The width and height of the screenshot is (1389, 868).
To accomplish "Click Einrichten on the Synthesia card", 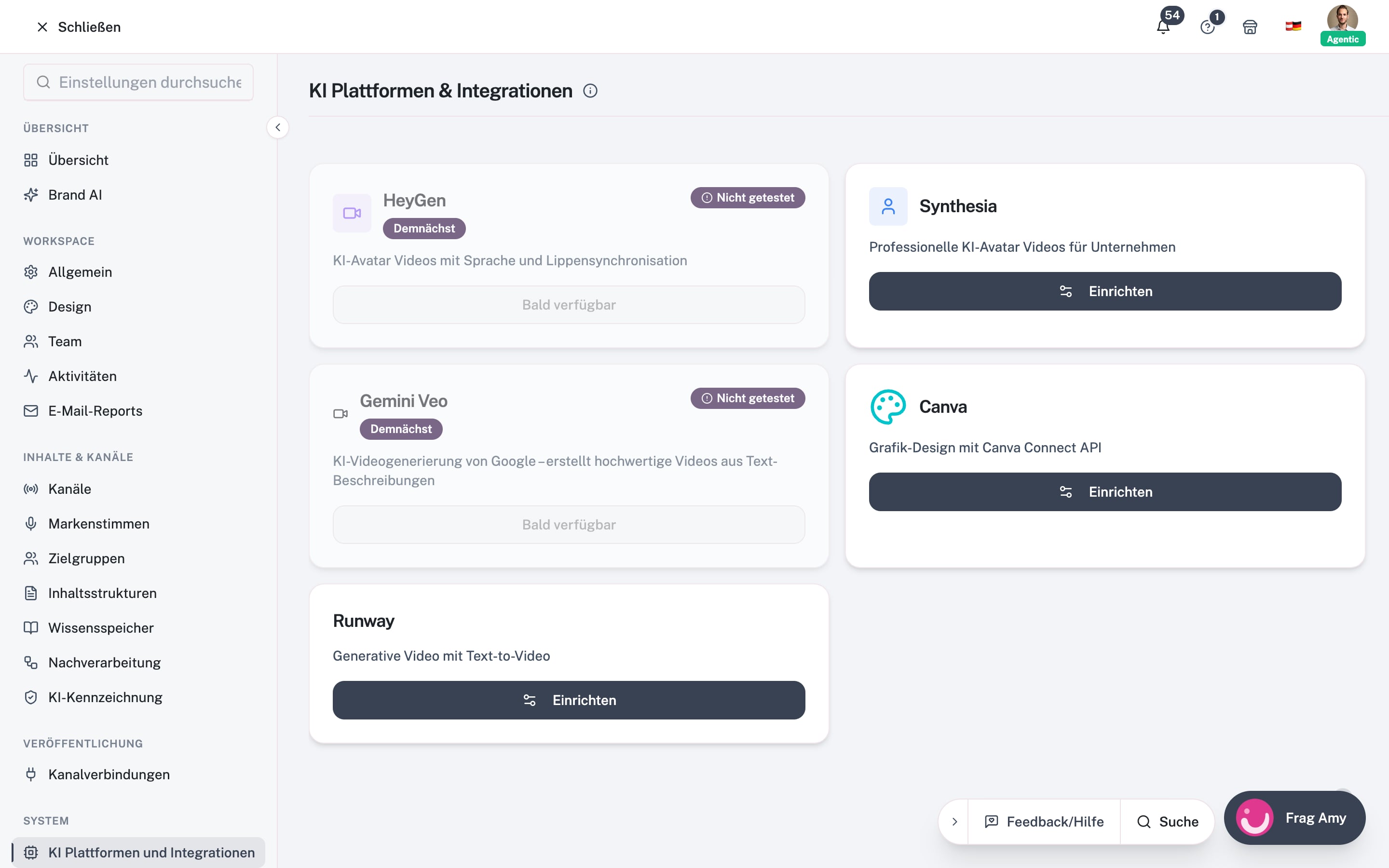I will 1105,291.
